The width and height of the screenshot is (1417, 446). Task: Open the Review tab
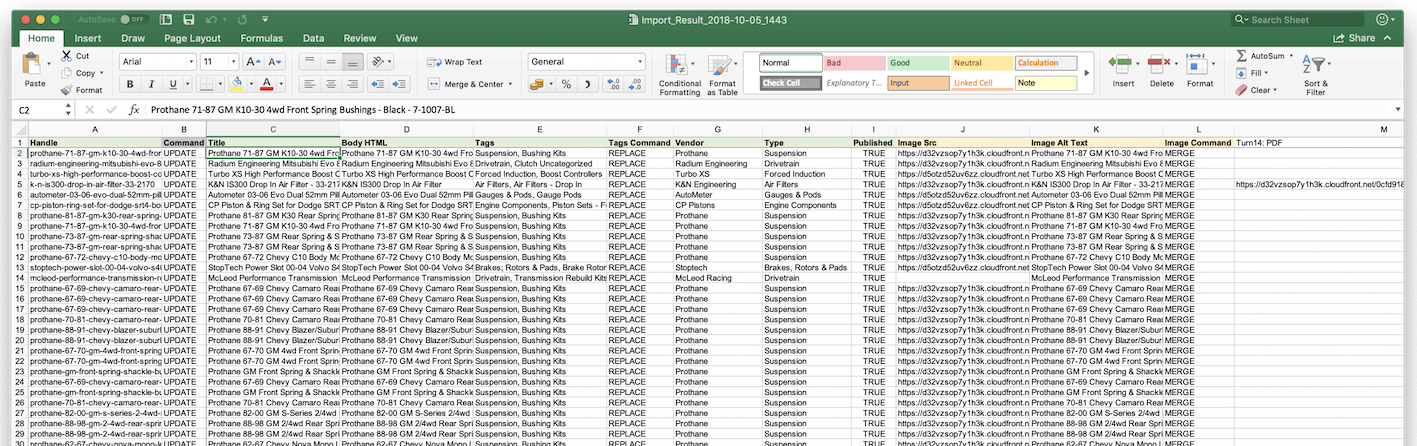pyautogui.click(x=360, y=38)
